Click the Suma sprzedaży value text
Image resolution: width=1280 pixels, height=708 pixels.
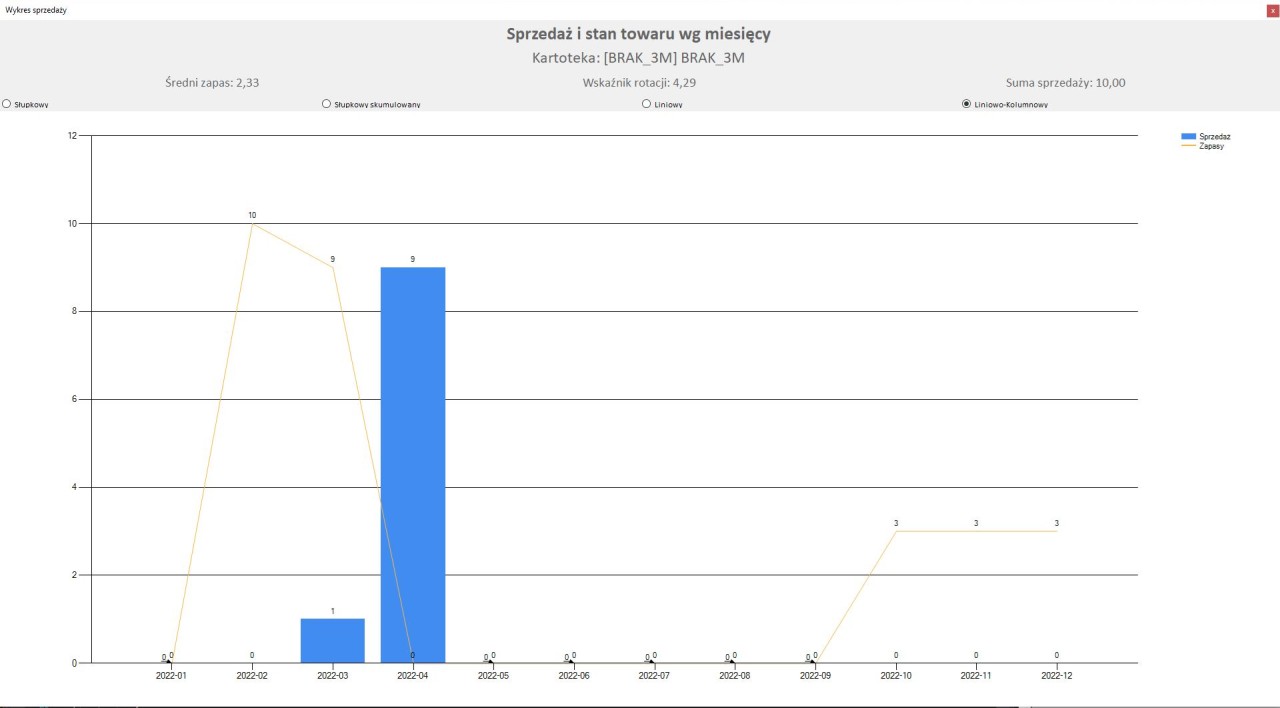1065,83
